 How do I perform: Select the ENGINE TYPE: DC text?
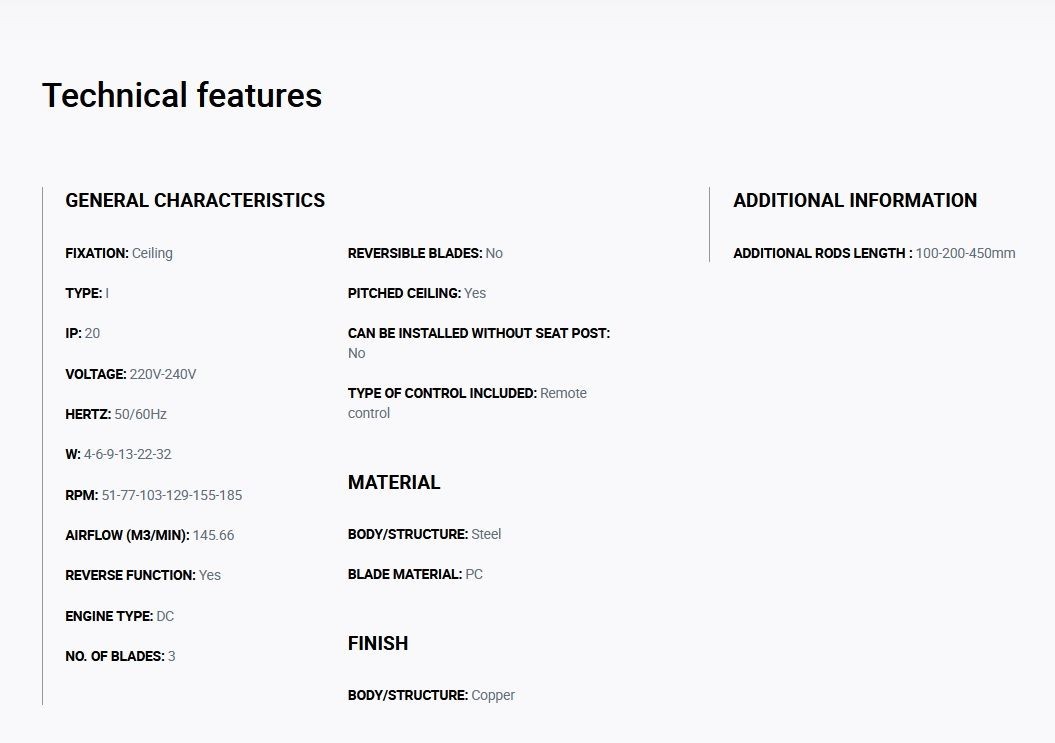pos(119,616)
